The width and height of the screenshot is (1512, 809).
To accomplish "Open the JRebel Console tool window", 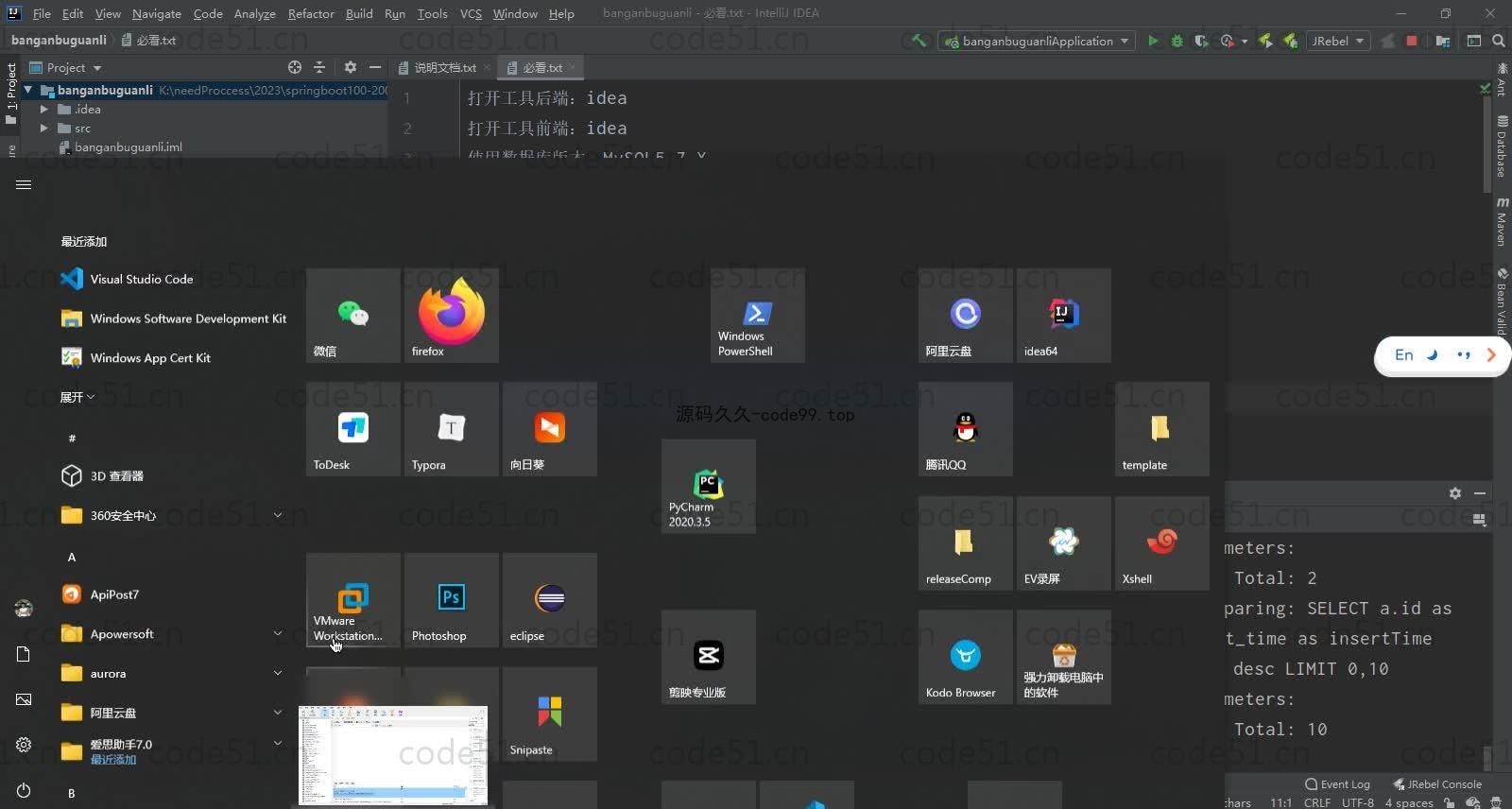I will point(1437,784).
